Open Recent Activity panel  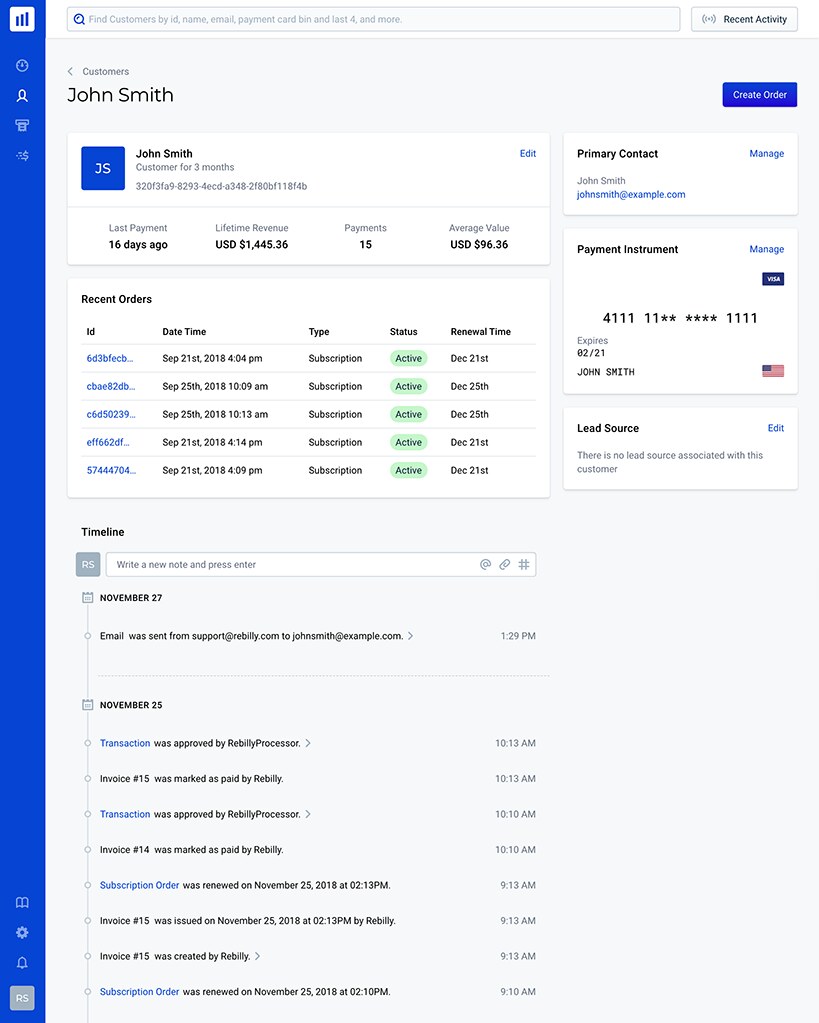744,19
